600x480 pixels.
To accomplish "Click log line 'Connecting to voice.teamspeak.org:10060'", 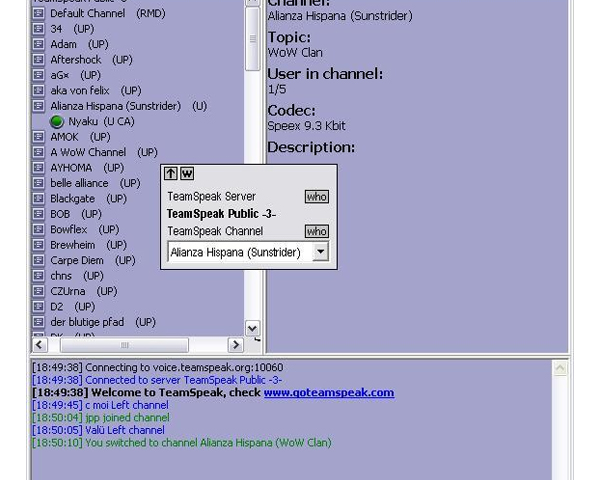I will click(x=158, y=367).
